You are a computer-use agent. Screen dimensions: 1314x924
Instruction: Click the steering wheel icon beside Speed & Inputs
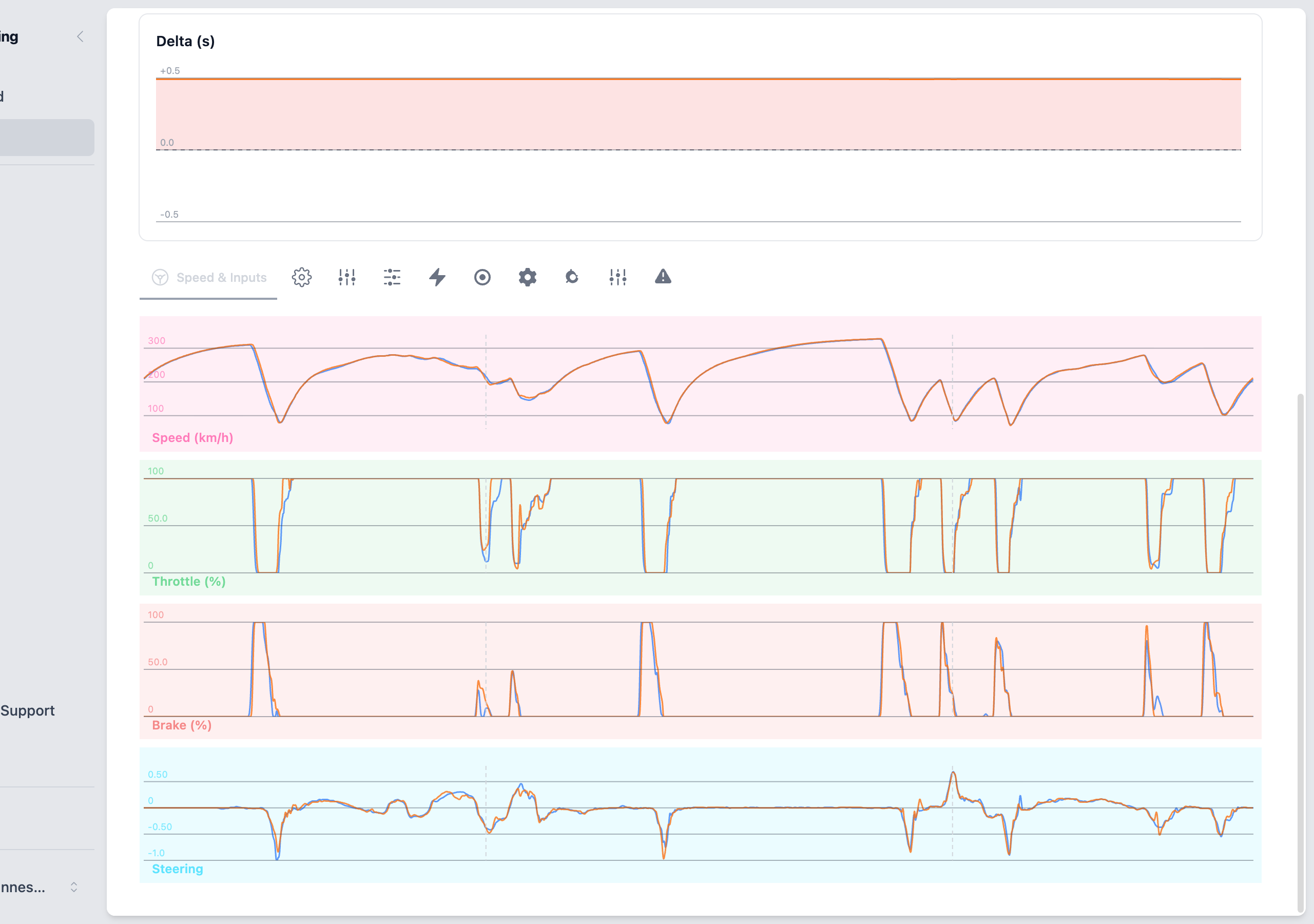[x=160, y=278]
